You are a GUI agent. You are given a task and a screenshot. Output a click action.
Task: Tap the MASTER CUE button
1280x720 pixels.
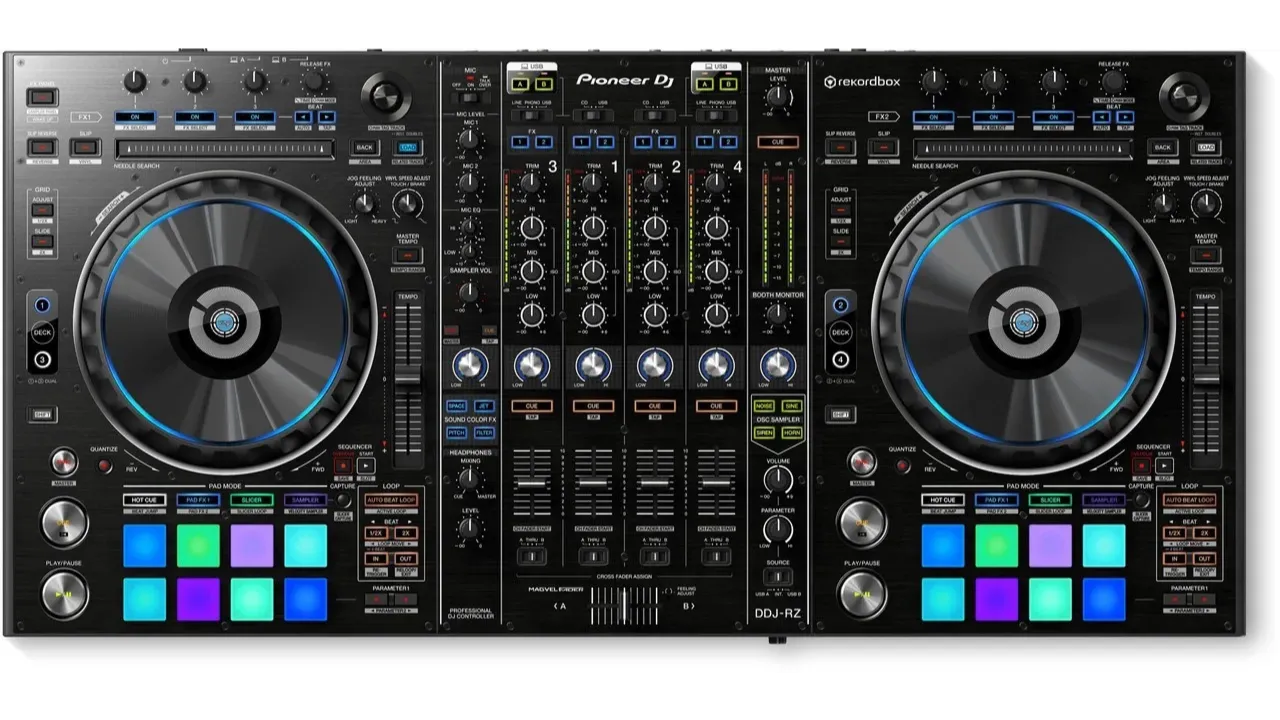778,142
